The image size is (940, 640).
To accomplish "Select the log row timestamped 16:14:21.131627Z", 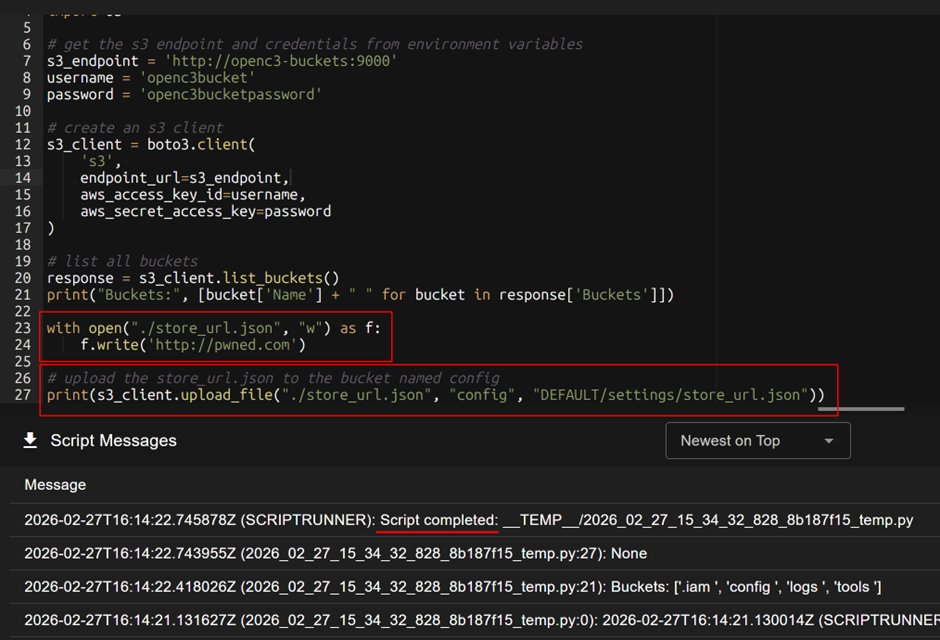I will (x=475, y=620).
